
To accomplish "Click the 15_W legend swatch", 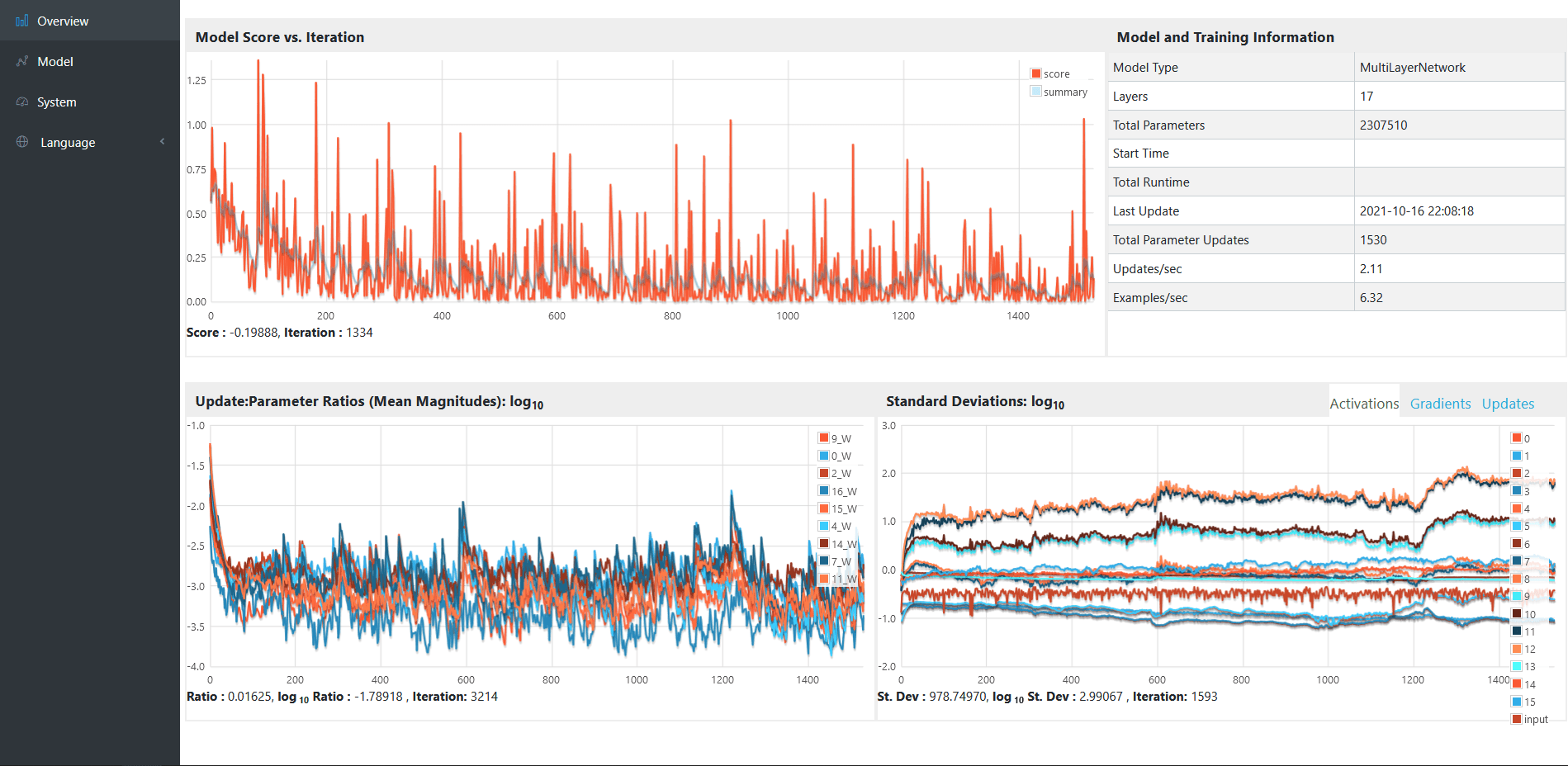I will pyautogui.click(x=823, y=508).
